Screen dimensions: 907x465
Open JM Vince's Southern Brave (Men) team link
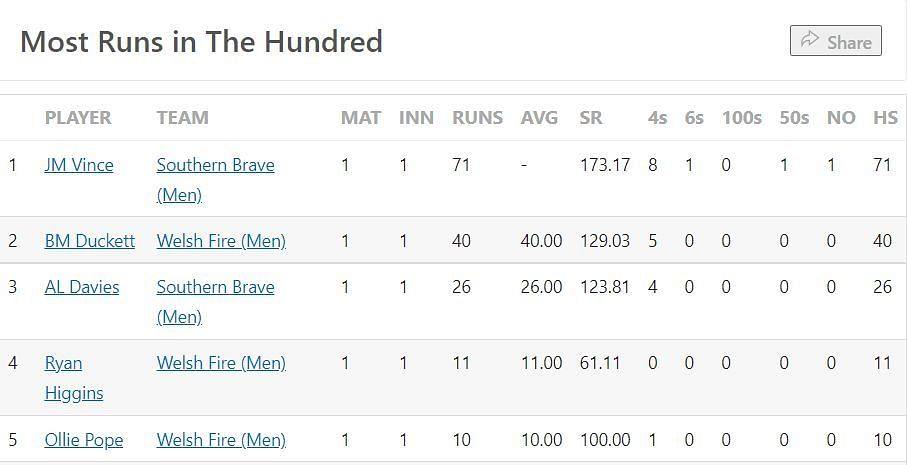coord(215,179)
